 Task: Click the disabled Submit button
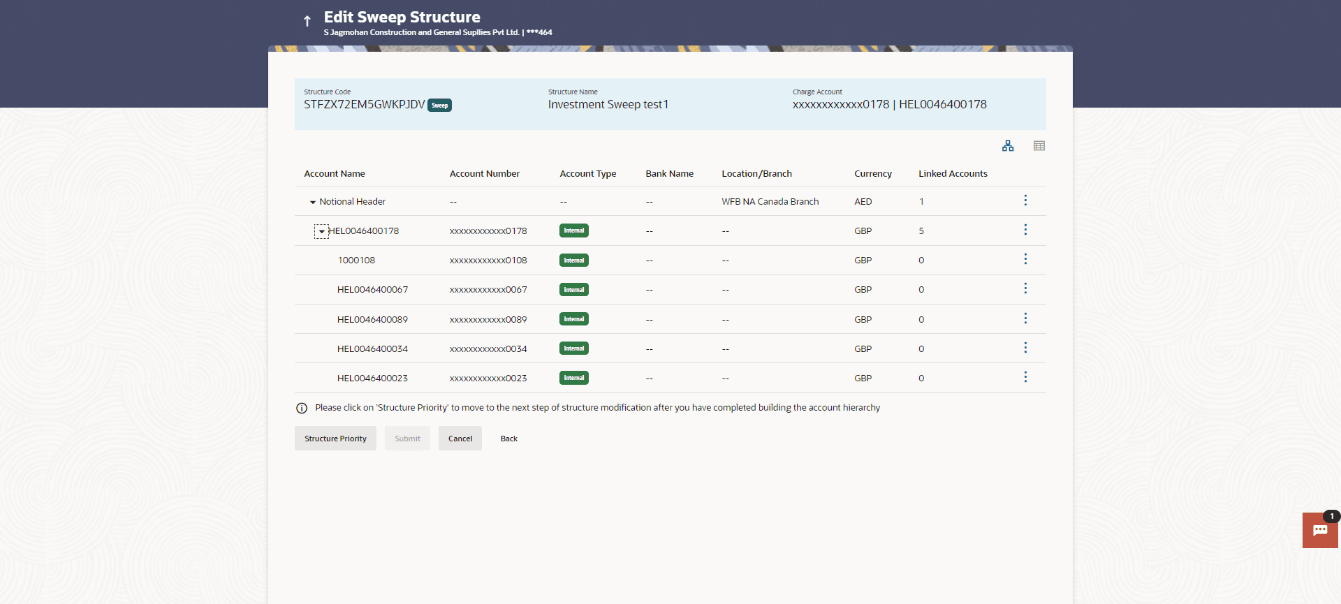tap(407, 438)
